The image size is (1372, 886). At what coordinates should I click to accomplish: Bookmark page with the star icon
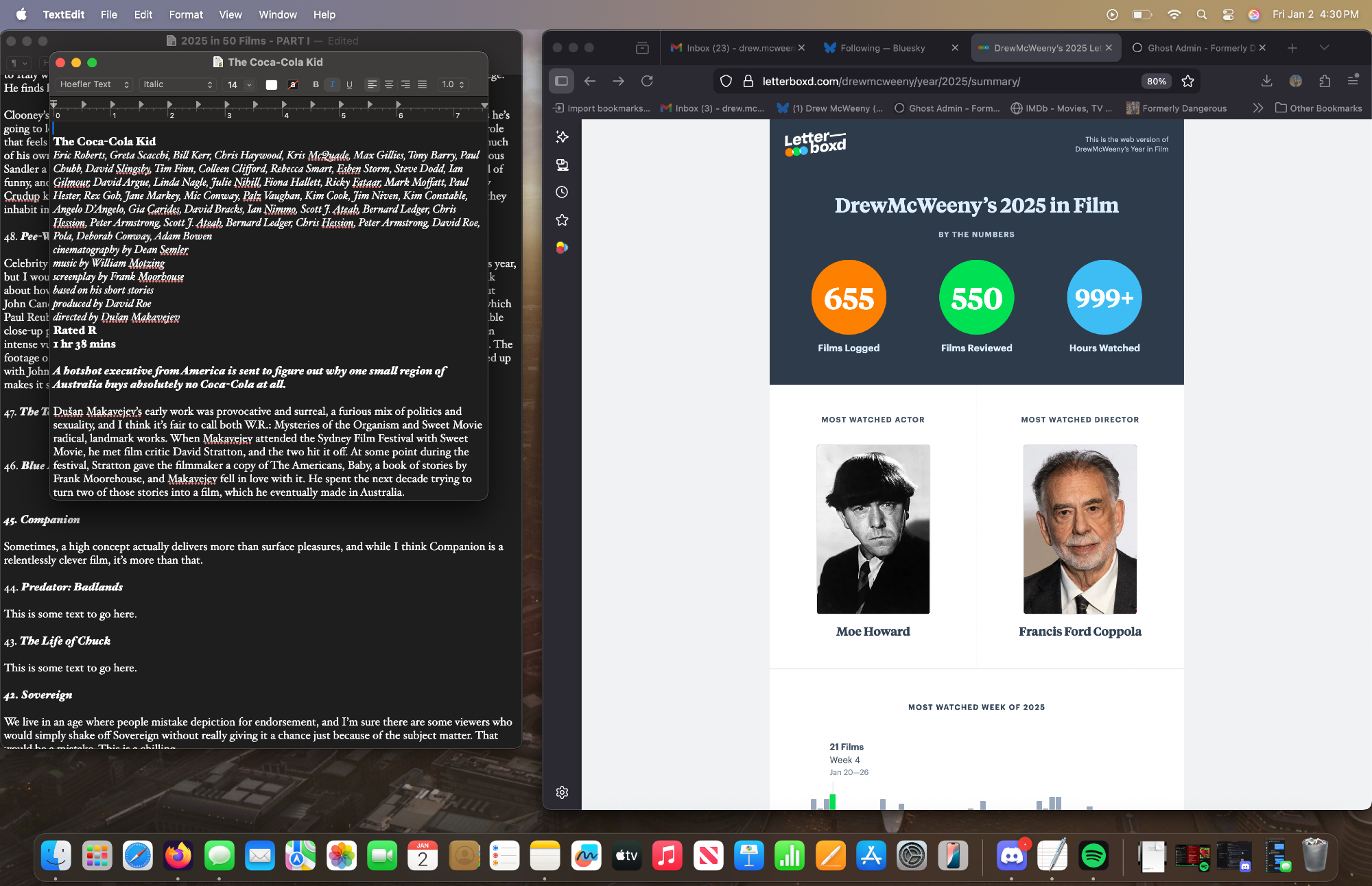pyautogui.click(x=1188, y=81)
